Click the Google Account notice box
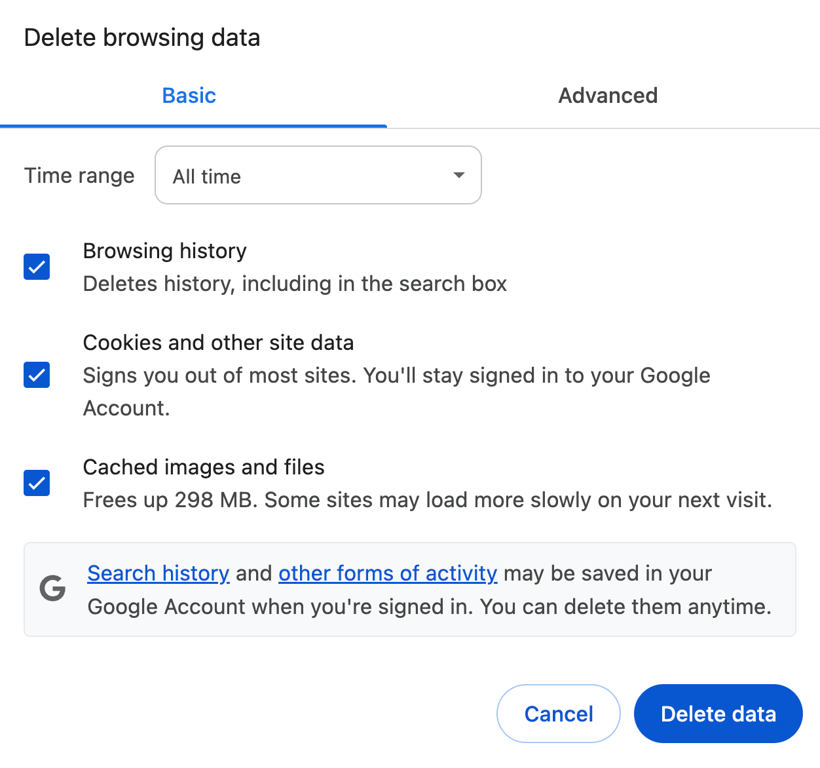Image resolution: width=820 pixels, height=768 pixels. pos(410,589)
